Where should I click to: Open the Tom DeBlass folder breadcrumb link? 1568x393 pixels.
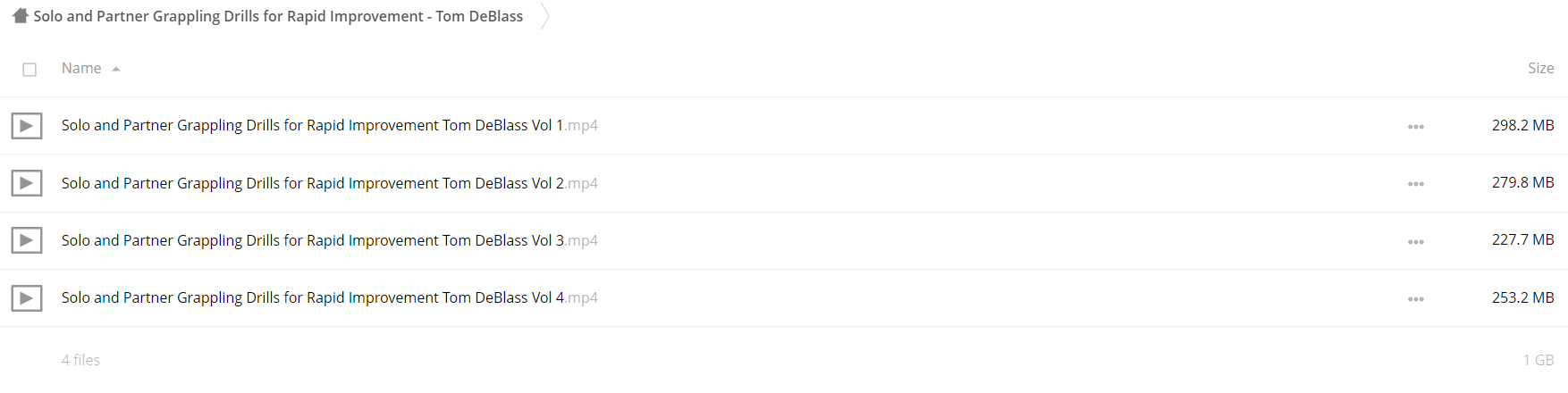pos(278,16)
